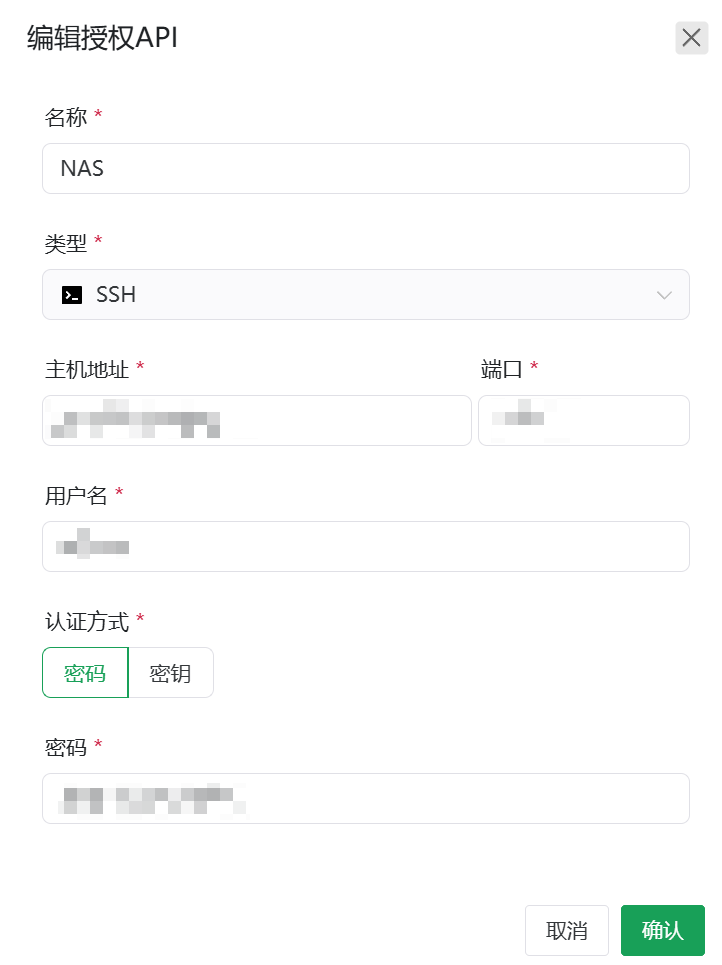Click into the 主机地址 input field
722x965 pixels.
(256, 420)
